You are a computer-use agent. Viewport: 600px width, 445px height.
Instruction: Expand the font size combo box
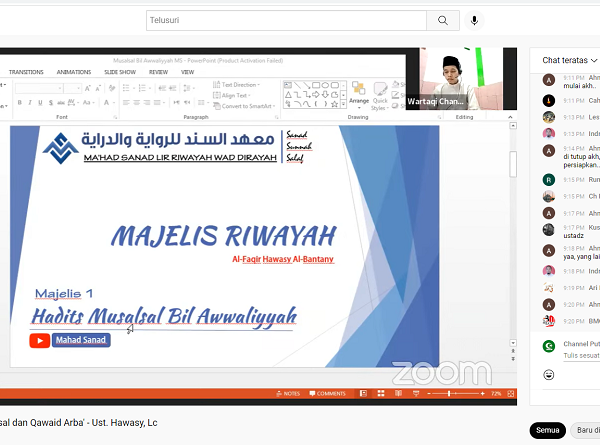(x=78, y=89)
